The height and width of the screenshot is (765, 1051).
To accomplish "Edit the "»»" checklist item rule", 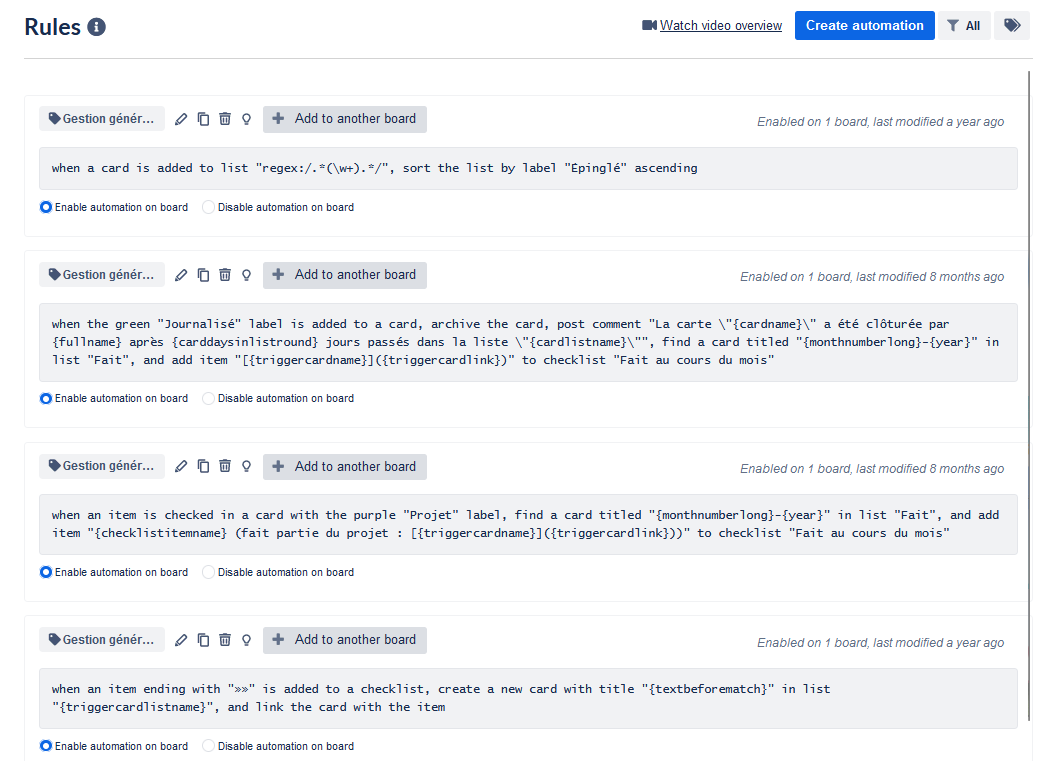I will pos(181,640).
